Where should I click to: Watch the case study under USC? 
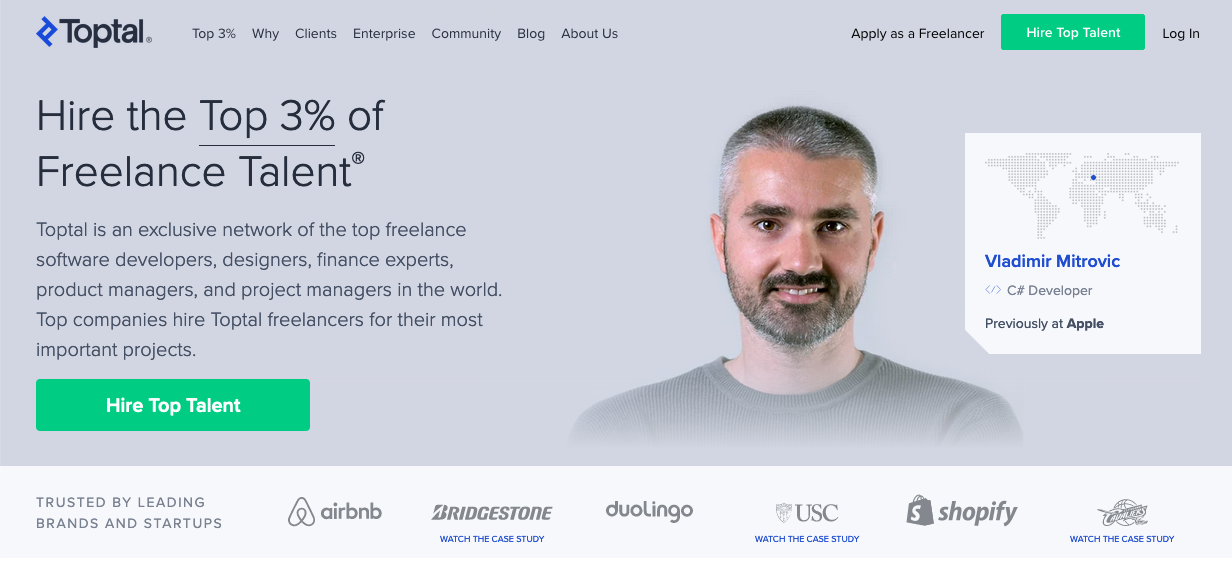point(807,539)
